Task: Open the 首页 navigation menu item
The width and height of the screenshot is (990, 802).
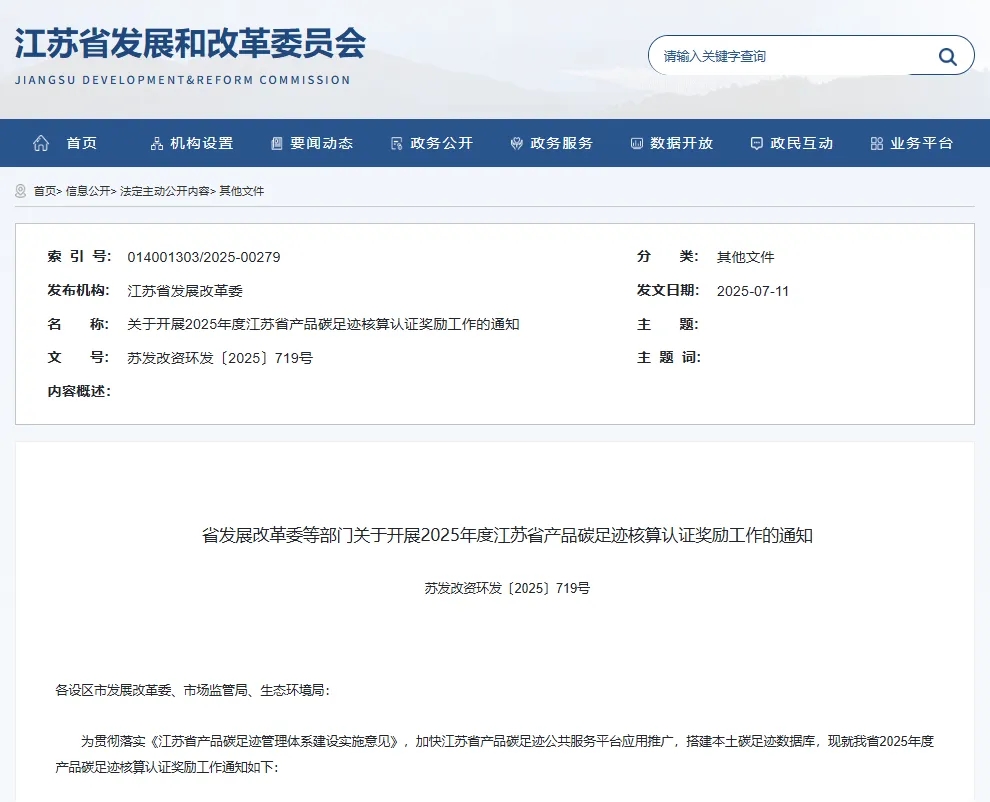Action: coord(82,143)
